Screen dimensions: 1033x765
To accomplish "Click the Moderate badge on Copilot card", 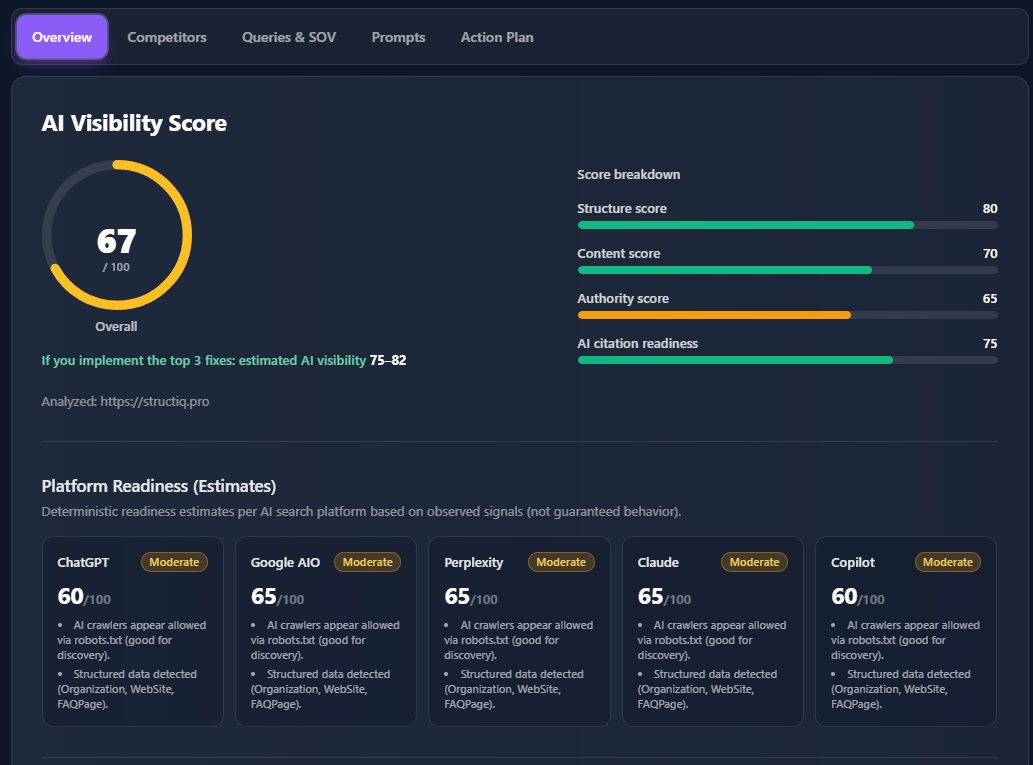I will [x=947, y=562].
